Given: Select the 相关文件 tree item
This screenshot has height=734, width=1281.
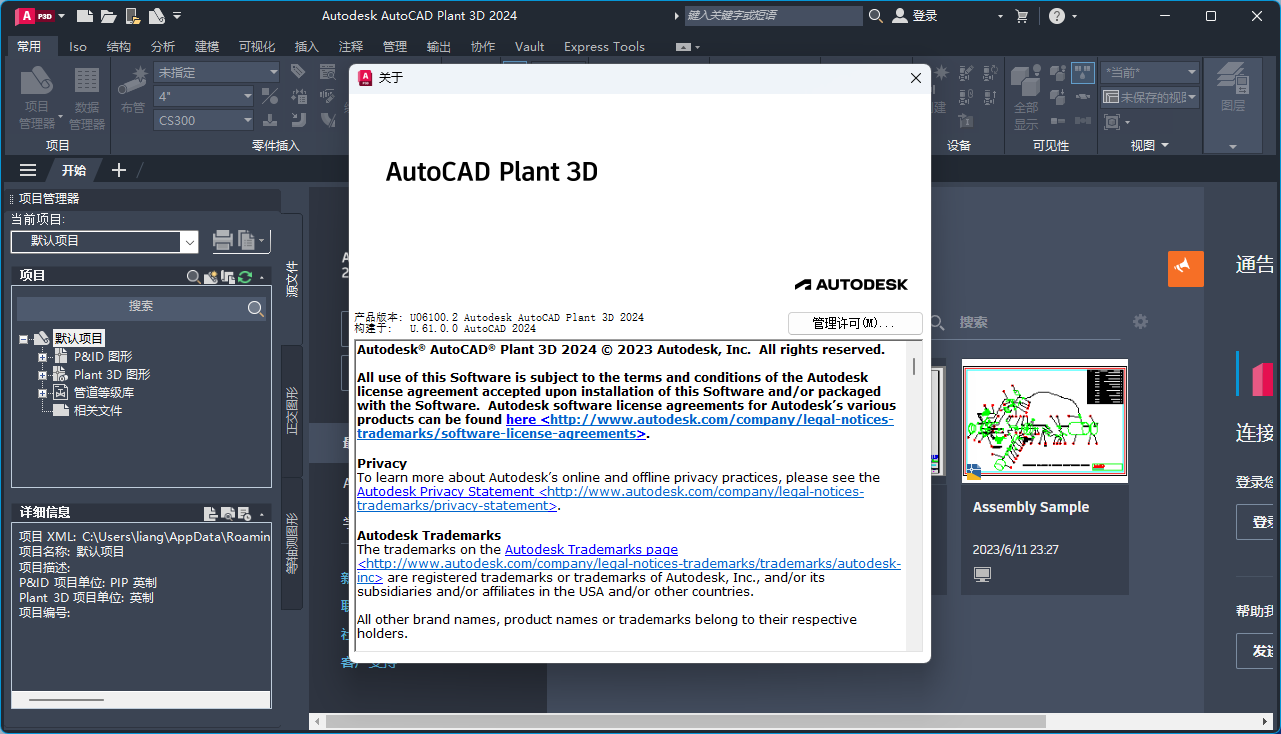Looking at the screenshot, I should [97, 410].
